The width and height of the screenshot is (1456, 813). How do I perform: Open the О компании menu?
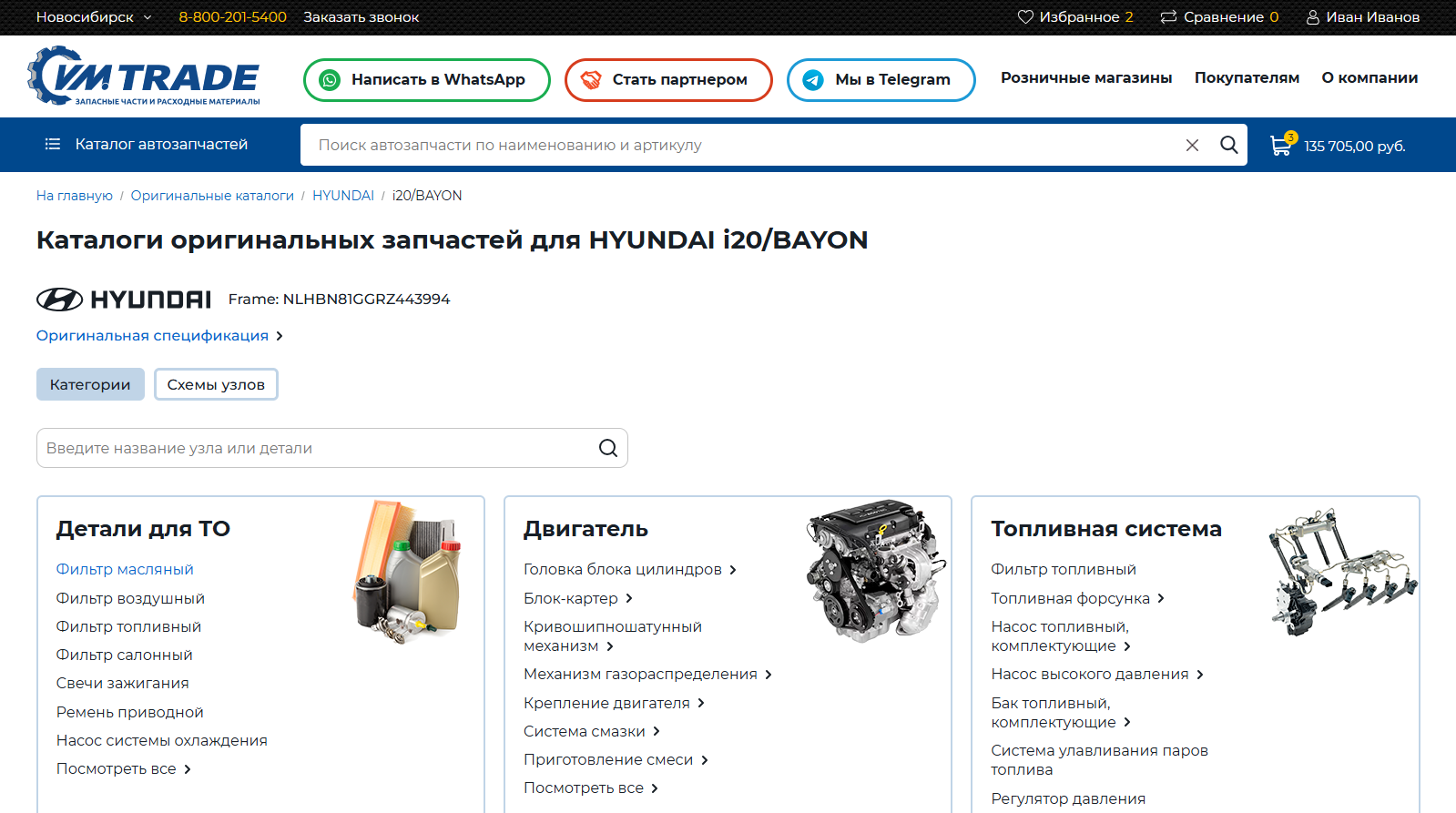[1369, 78]
